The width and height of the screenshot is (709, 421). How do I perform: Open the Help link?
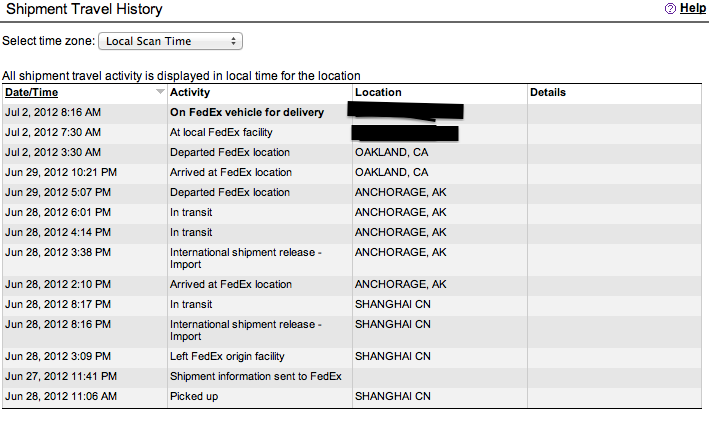coord(692,8)
